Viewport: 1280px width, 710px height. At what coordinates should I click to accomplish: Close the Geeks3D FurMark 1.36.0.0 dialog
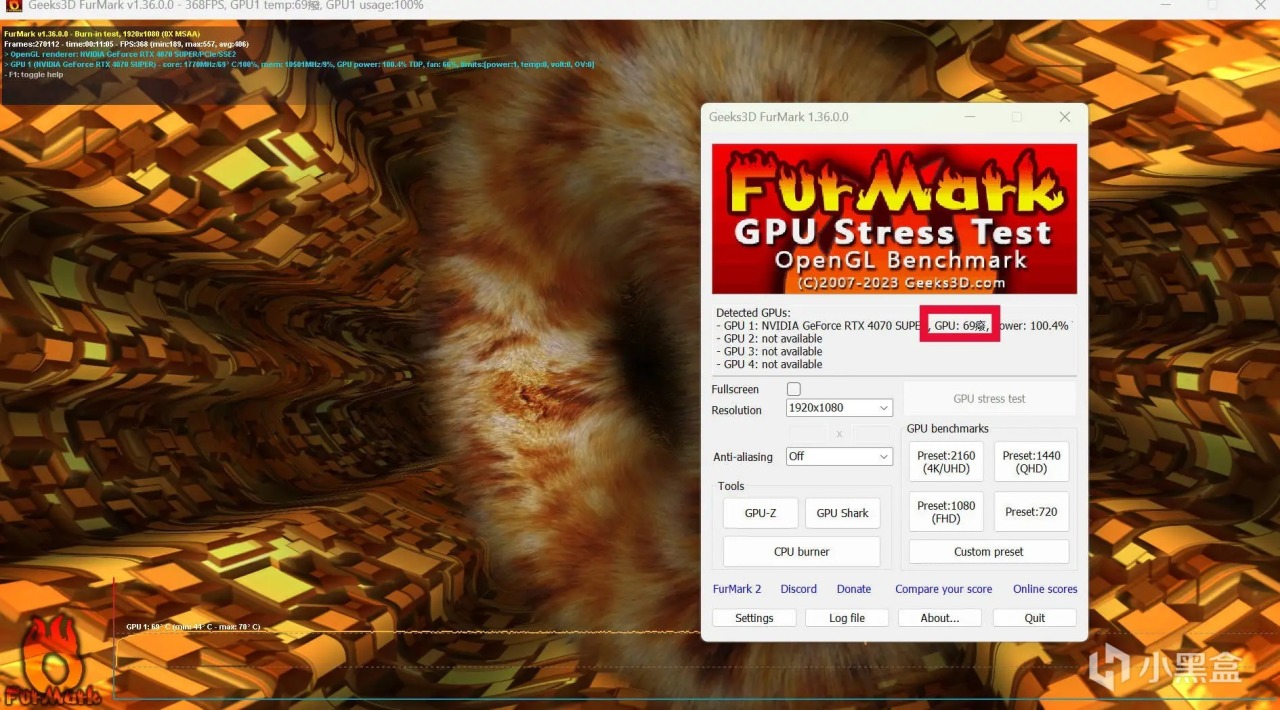click(x=1065, y=117)
